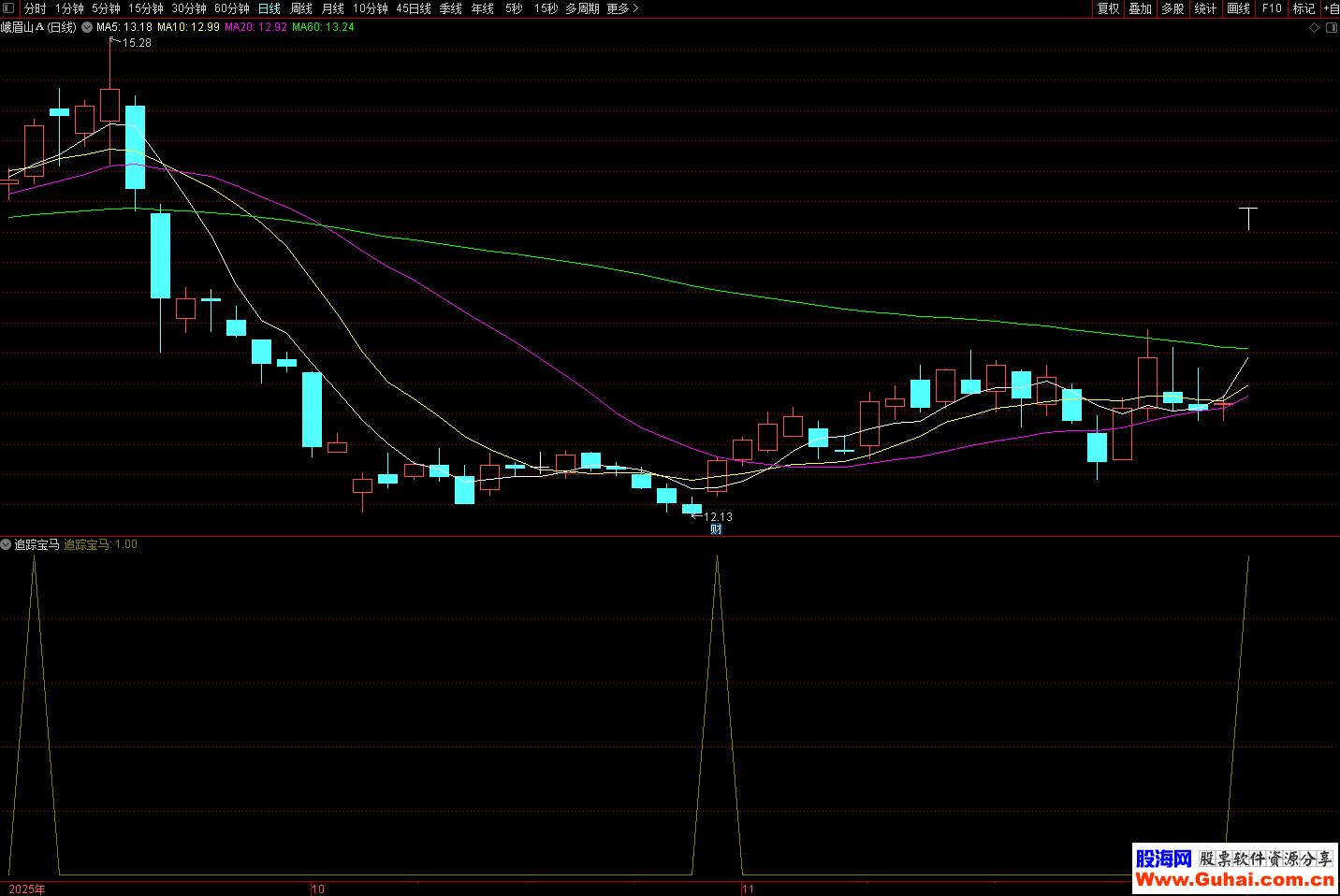The height and width of the screenshot is (896, 1340).
Task: Open the 多周期 multi-period view
Action: 582,8
